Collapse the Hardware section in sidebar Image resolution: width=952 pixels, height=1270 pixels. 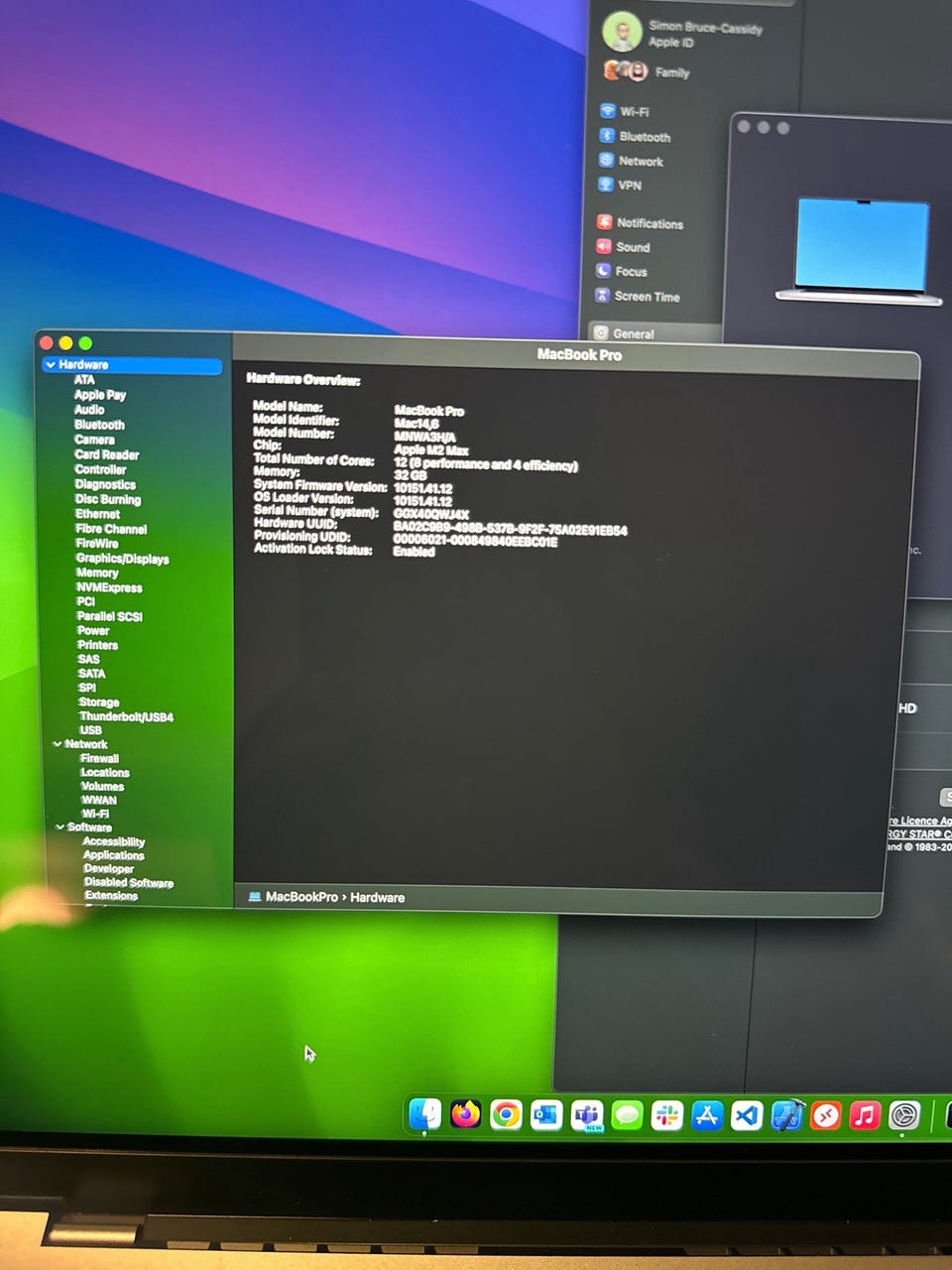(x=50, y=365)
